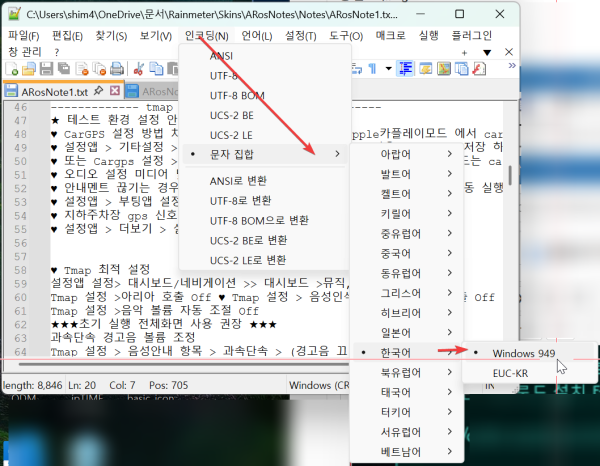Image resolution: width=600 pixels, height=466 pixels.
Task: Click the Save All toolbar icon
Action: point(64,69)
